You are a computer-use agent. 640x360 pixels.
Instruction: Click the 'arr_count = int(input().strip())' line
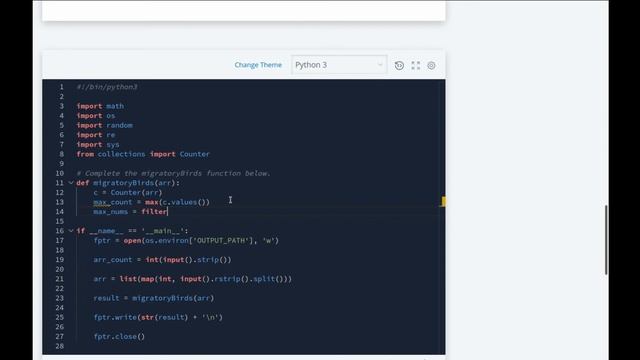pyautogui.click(x=162, y=260)
